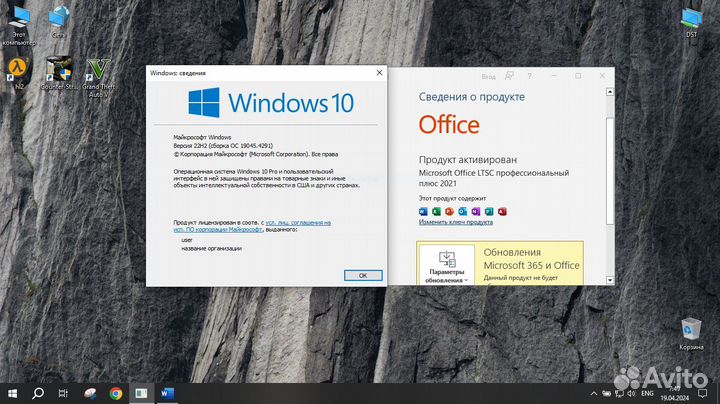720x404 pixels.
Task: Click OK in the Windows info dialog
Action: point(363,275)
